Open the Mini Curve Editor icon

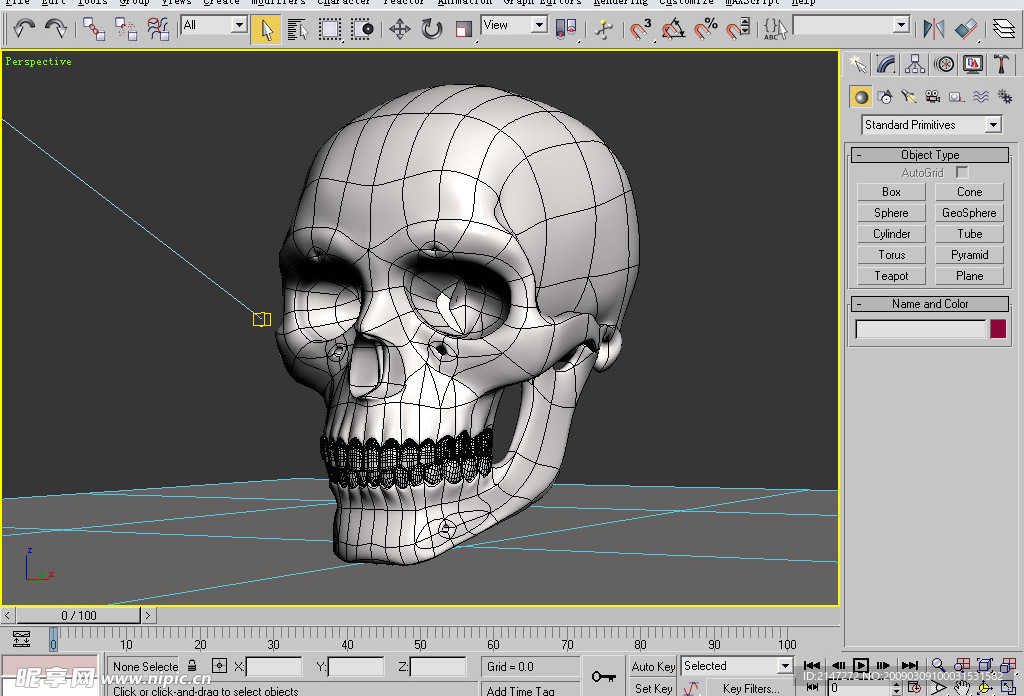click(x=21, y=639)
